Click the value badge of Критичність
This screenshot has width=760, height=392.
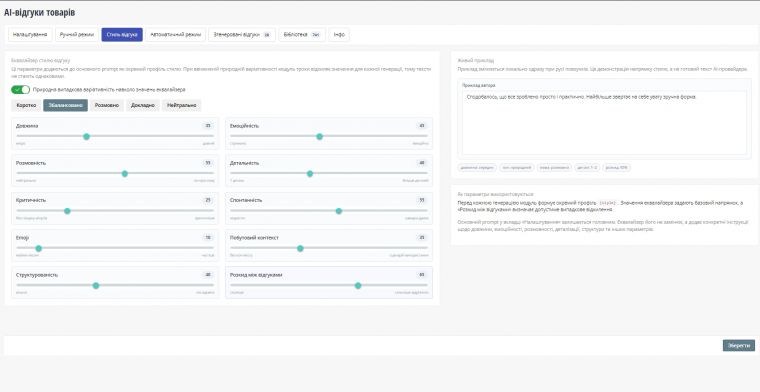(x=207, y=200)
